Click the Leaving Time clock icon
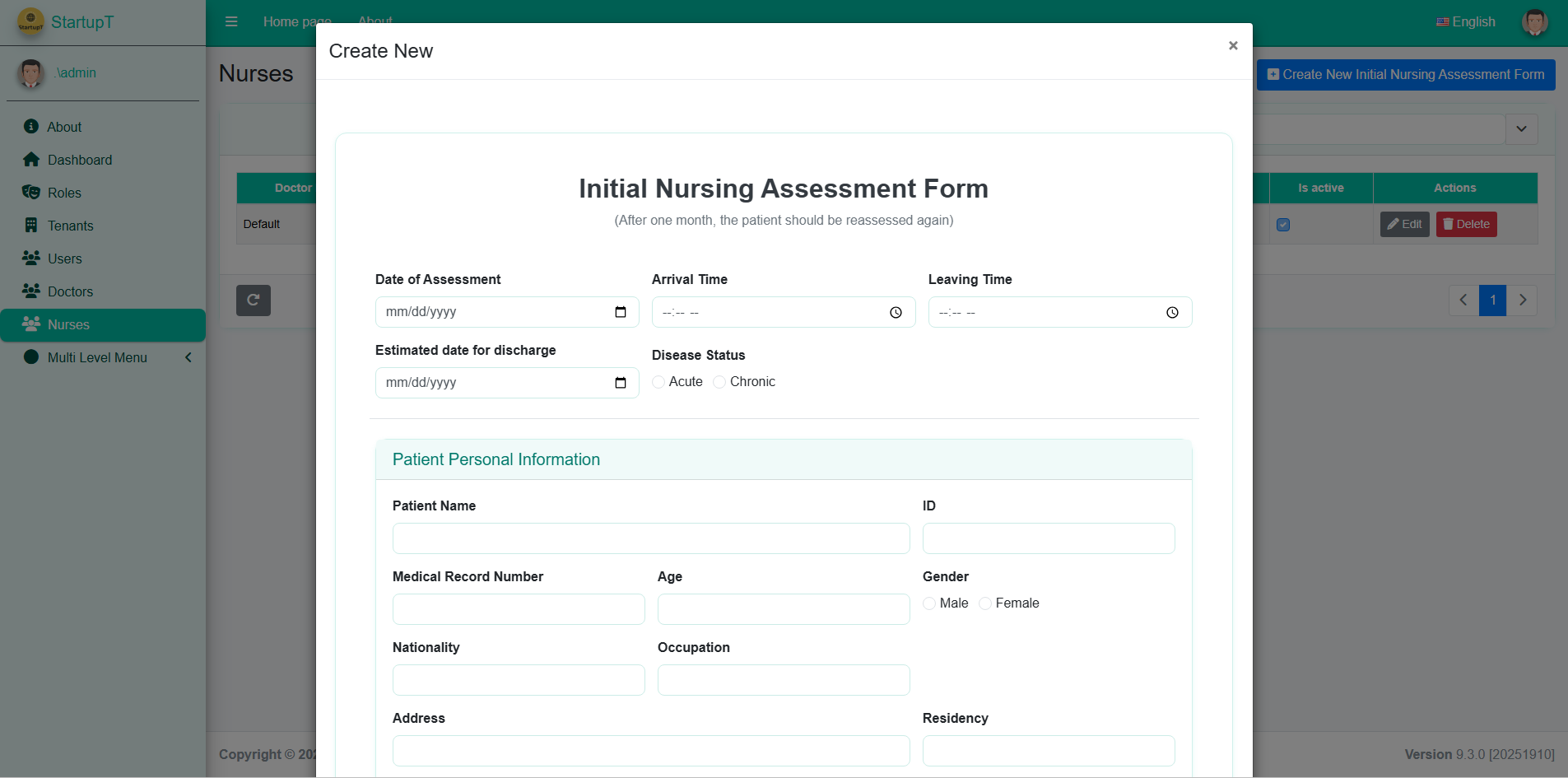The width and height of the screenshot is (1568, 778). pyautogui.click(x=1172, y=313)
